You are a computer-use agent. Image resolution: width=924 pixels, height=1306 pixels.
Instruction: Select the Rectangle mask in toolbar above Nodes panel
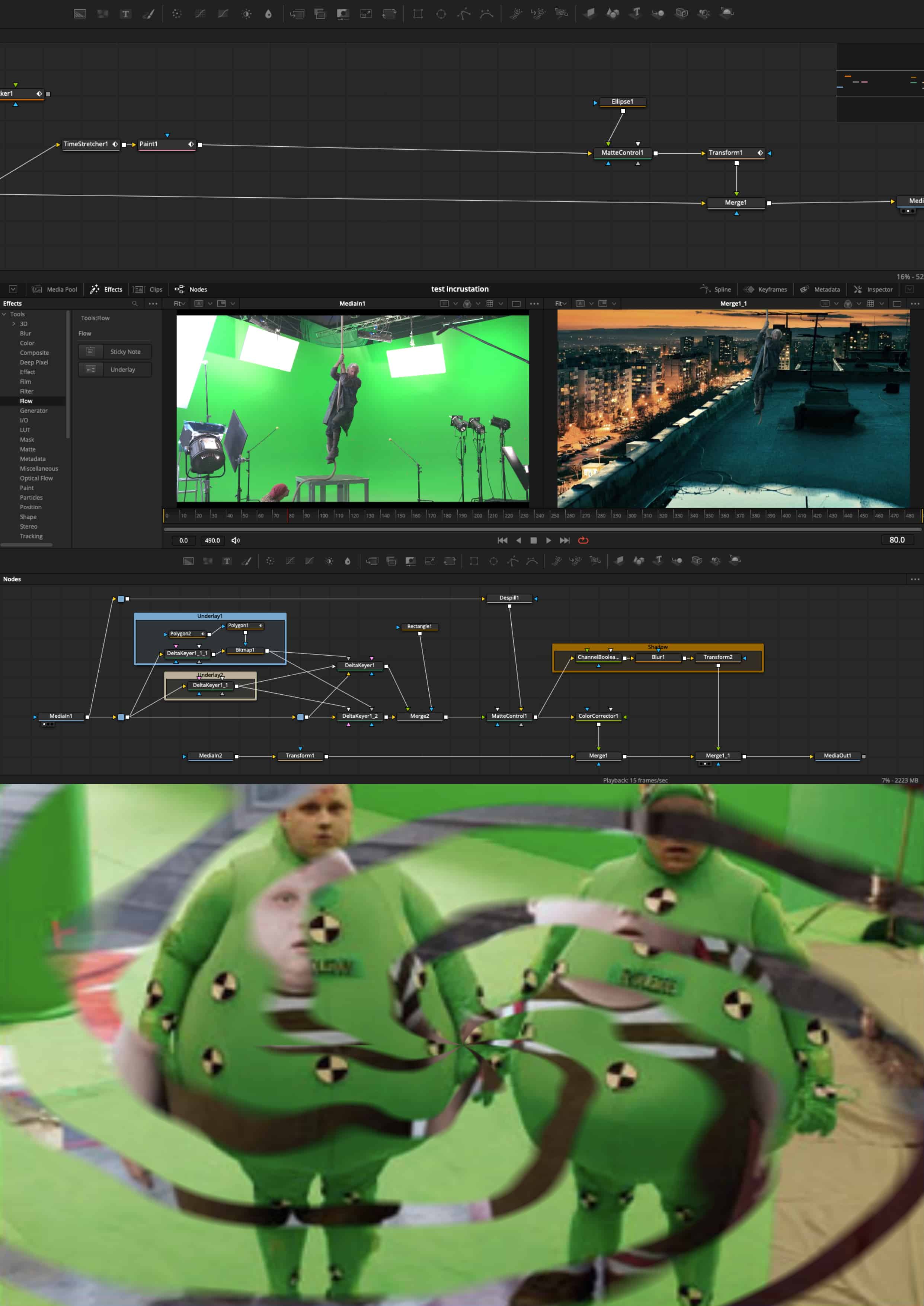click(x=474, y=561)
